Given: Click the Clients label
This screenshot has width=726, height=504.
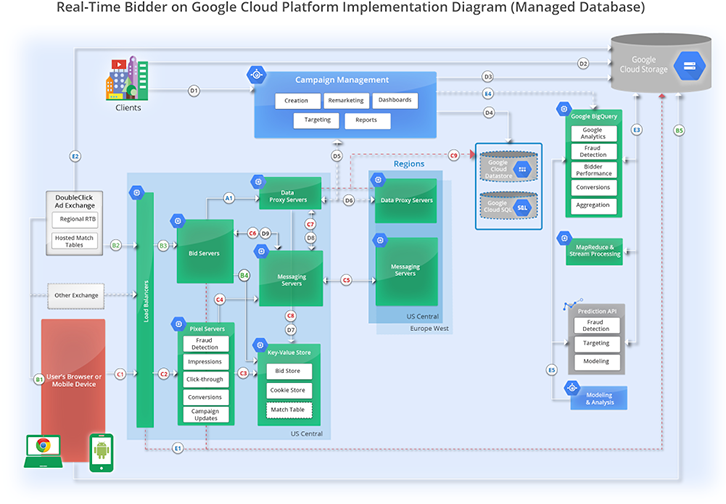Looking at the screenshot, I should [x=128, y=108].
